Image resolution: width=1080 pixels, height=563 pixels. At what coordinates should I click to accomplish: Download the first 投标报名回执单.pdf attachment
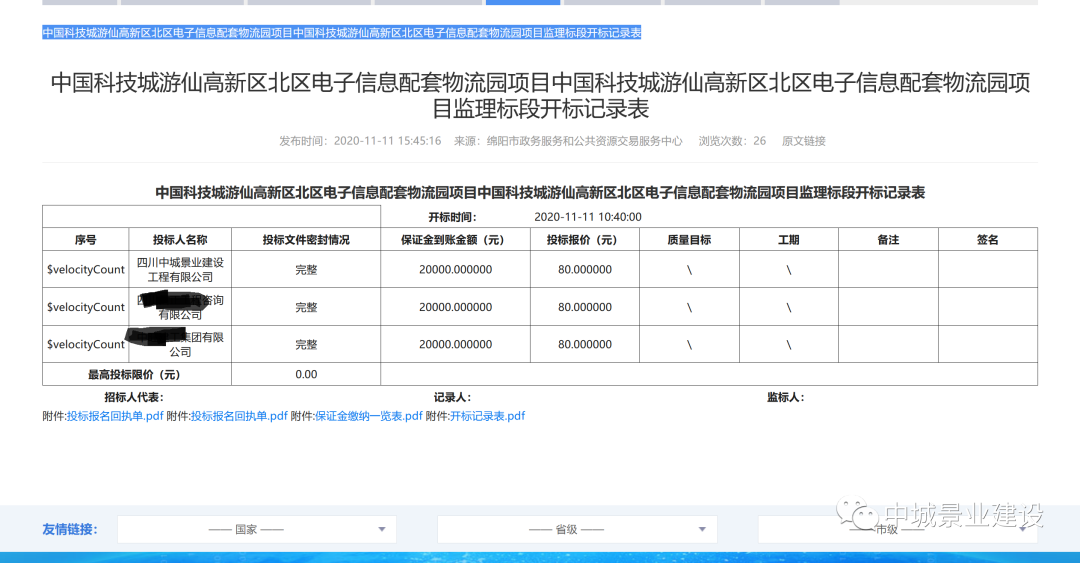[115, 416]
